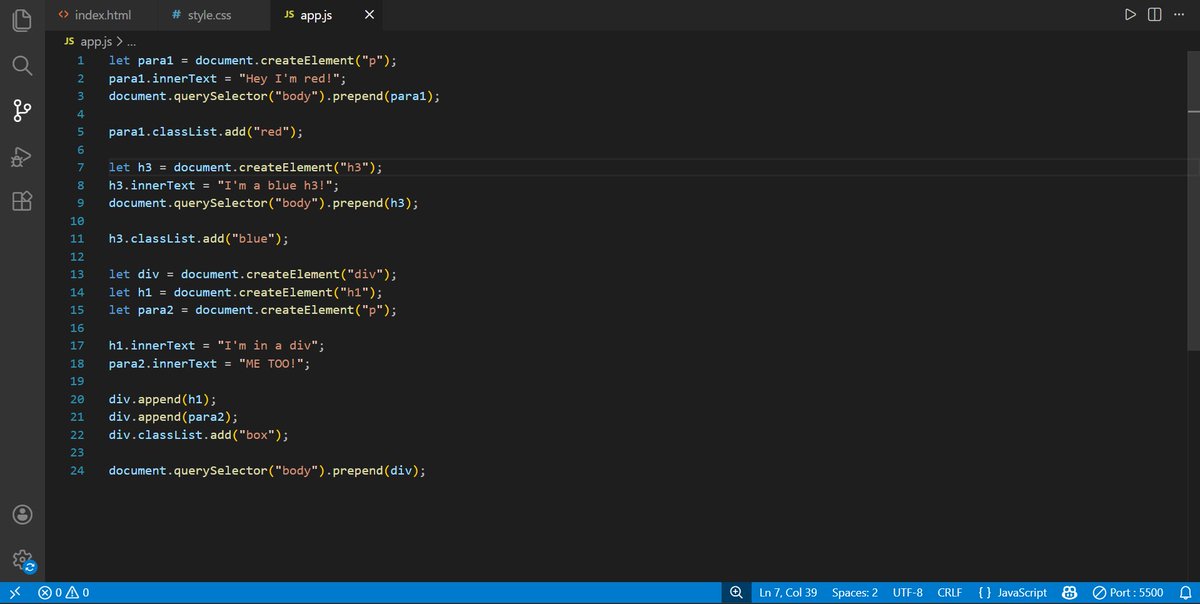Show errors and warnings in Problems panel

(x=64, y=593)
